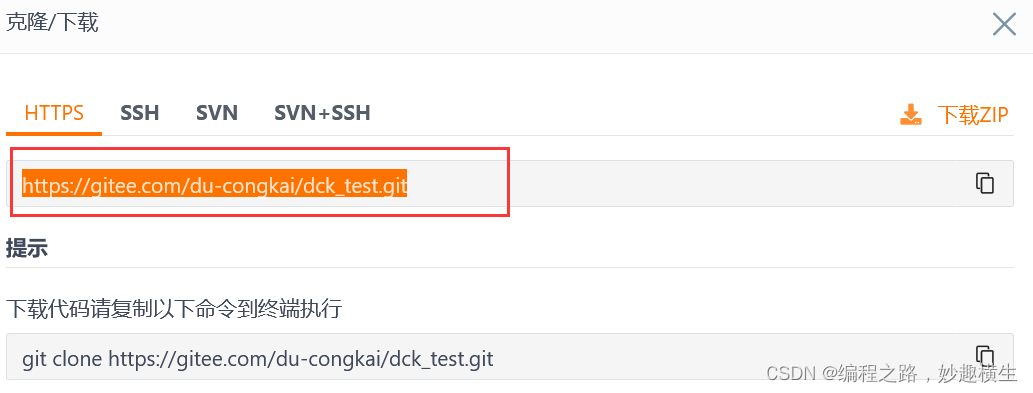Switch to the SVN+SSH tab
Viewport: 1033px width, 393px height.
(x=322, y=113)
